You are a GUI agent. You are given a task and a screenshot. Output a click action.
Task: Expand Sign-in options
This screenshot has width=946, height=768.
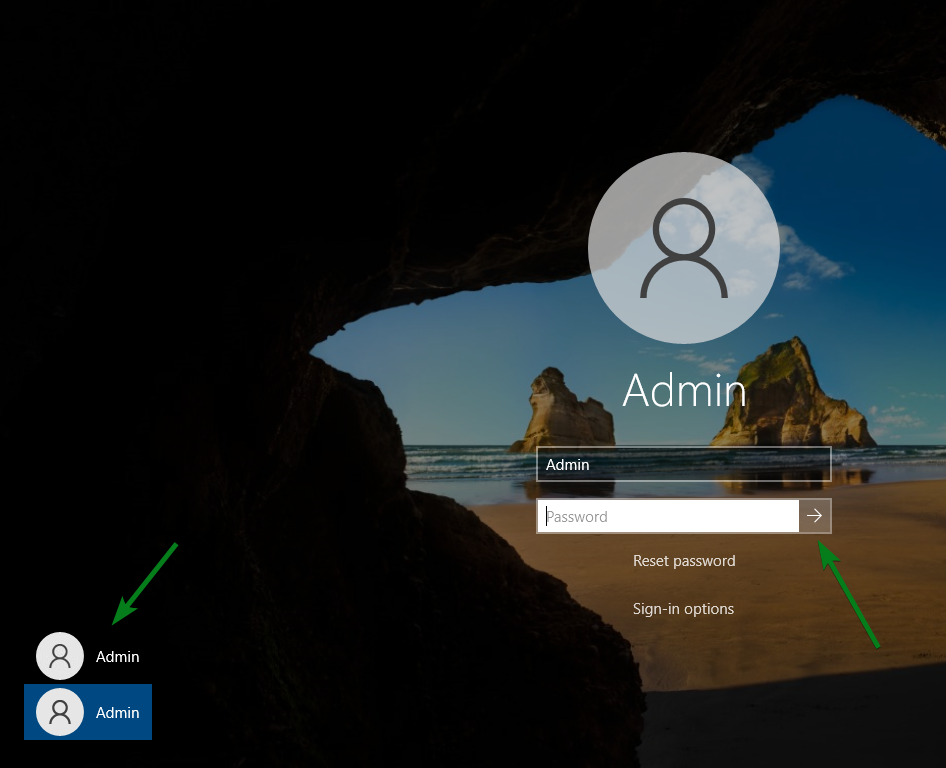click(x=684, y=609)
